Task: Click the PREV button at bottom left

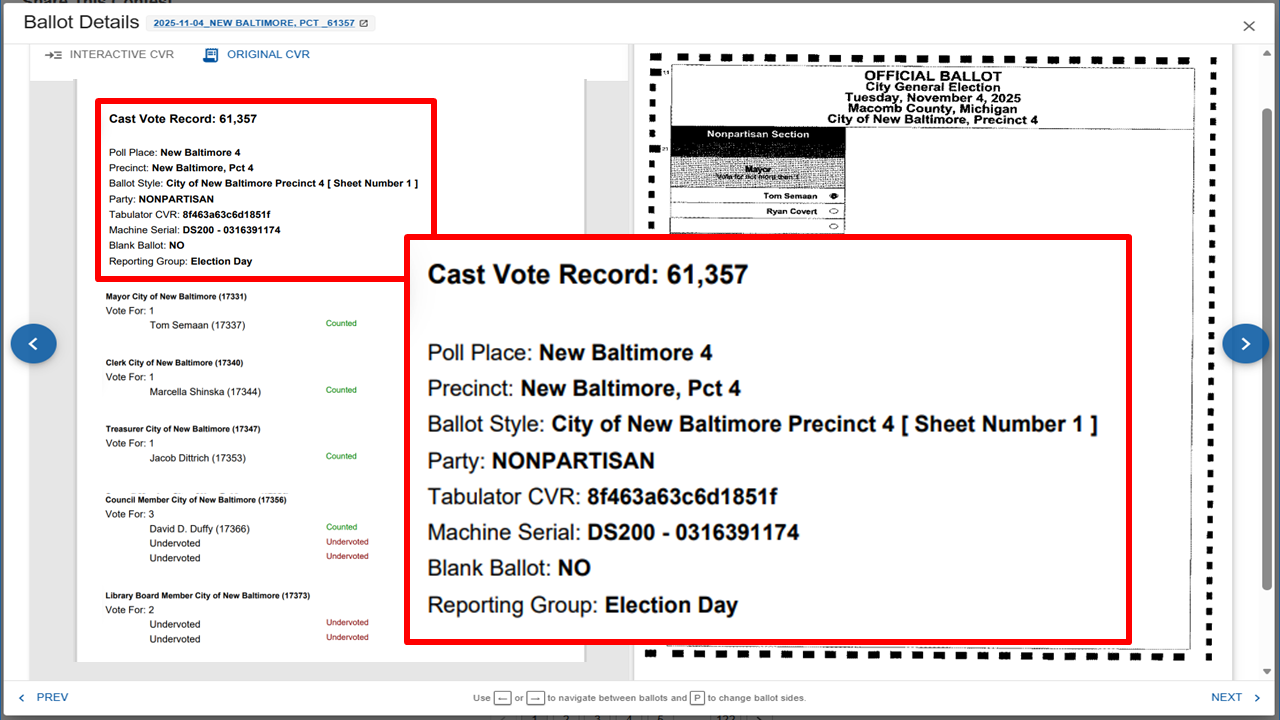Action: [x=44, y=697]
